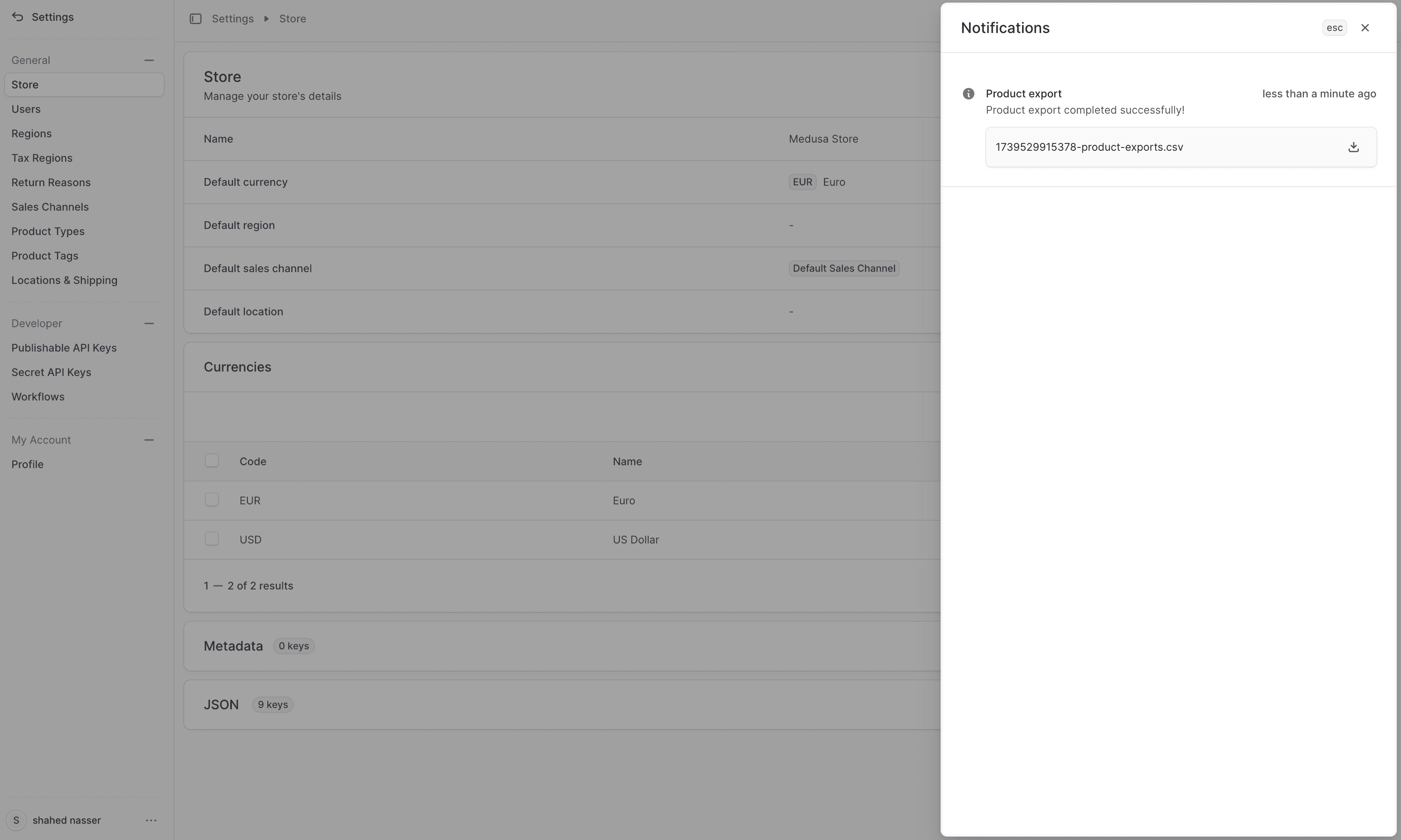The image size is (1401, 840).
Task: Toggle the select-all checkbox in the Code header
Action: [212, 460]
